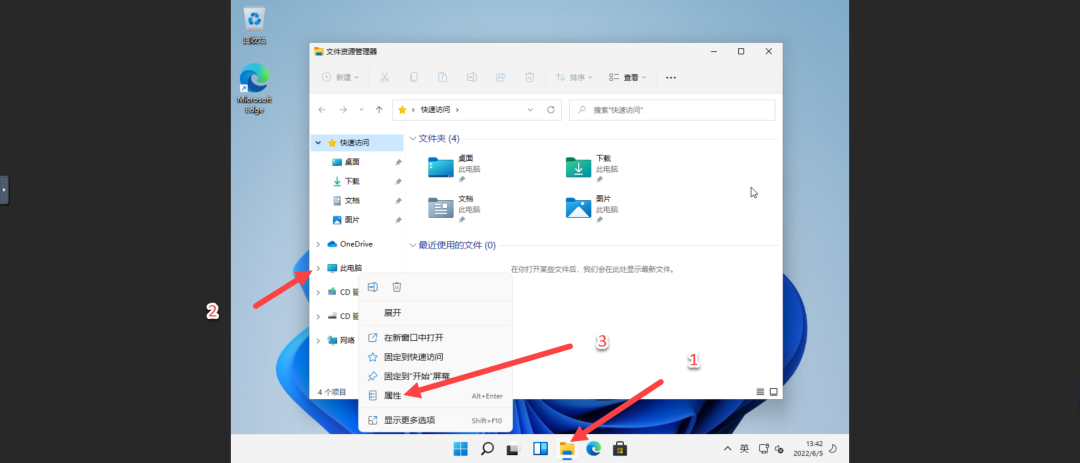Unpin 下载 using its sidebar pin icon
Image resolution: width=1080 pixels, height=463 pixels.
[398, 182]
